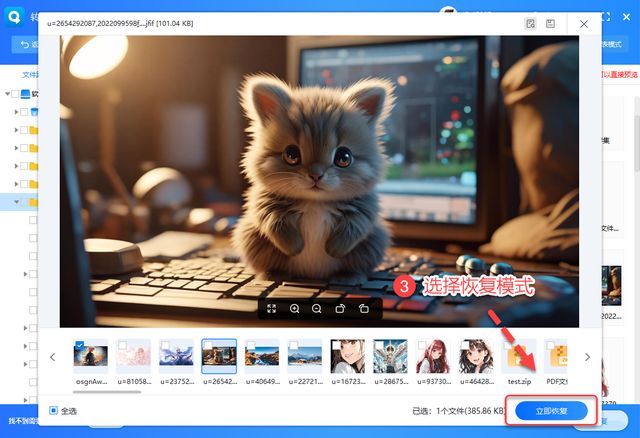640x438 pixels.
Task: Tick the u=26542... thumbnail checkbox
Action: [208, 345]
